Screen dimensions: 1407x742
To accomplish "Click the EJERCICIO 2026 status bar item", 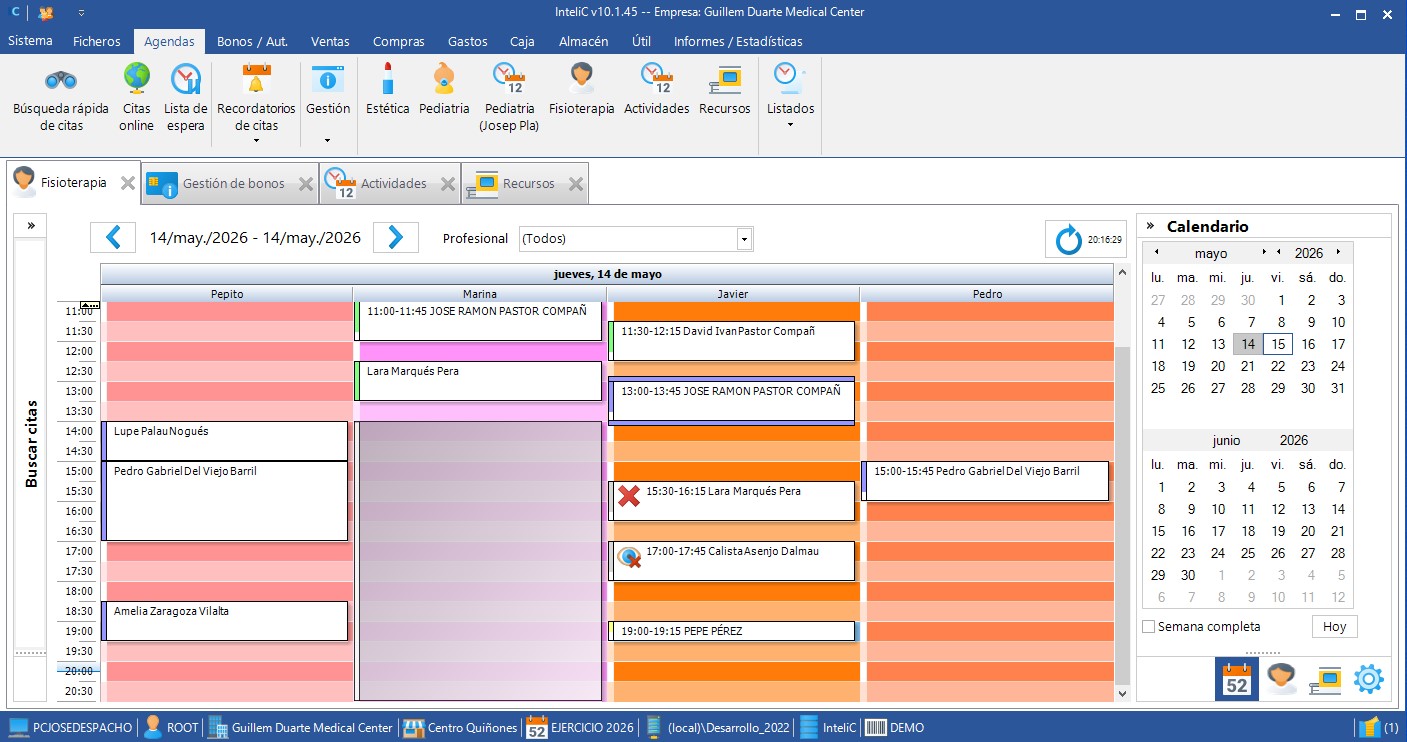I will click(580, 727).
